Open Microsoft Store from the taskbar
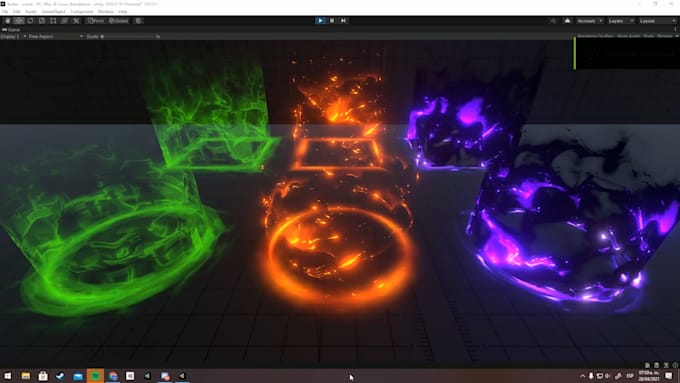 [x=43, y=376]
